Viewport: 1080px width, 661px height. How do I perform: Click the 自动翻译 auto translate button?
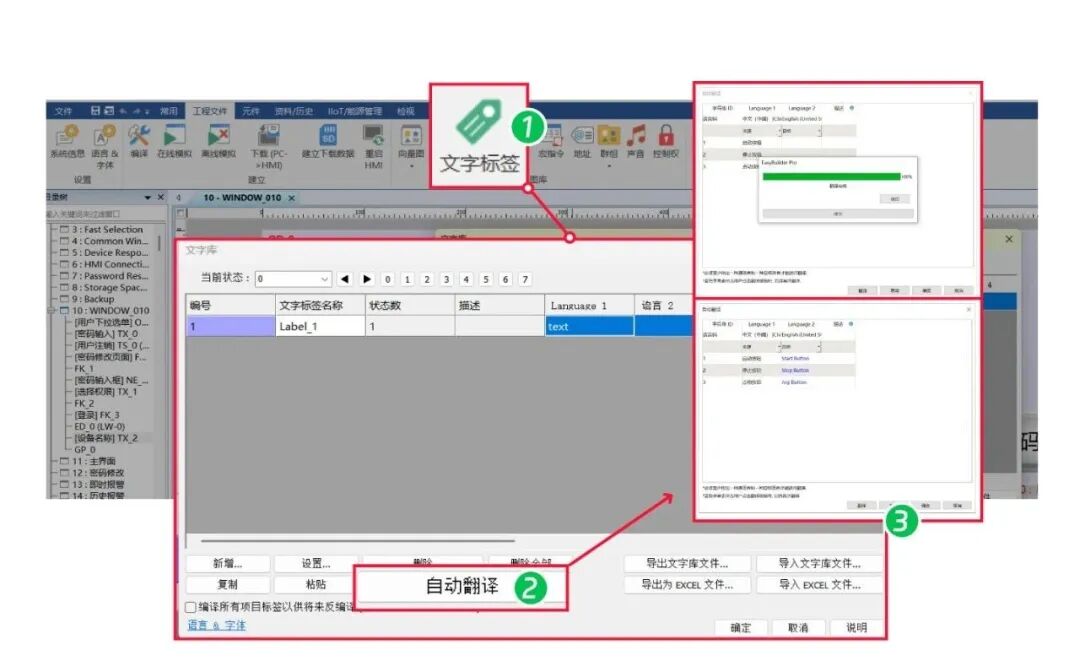point(461,587)
